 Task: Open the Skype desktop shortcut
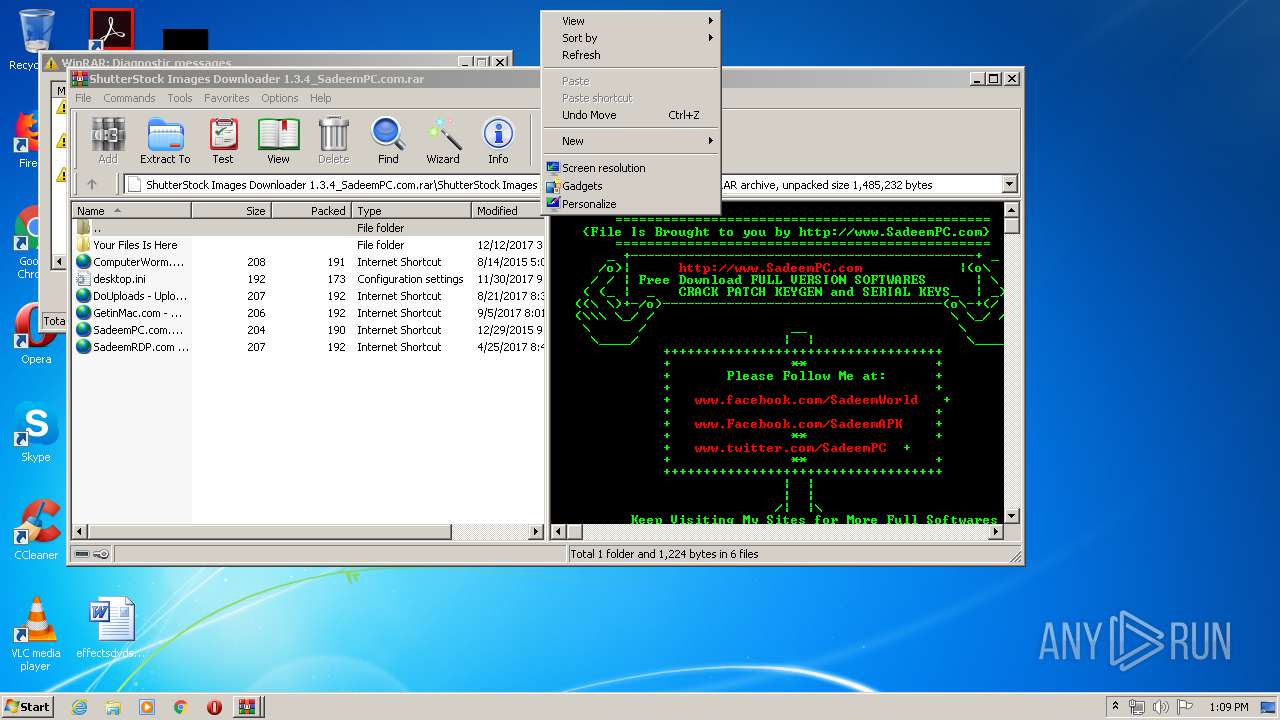coord(36,433)
